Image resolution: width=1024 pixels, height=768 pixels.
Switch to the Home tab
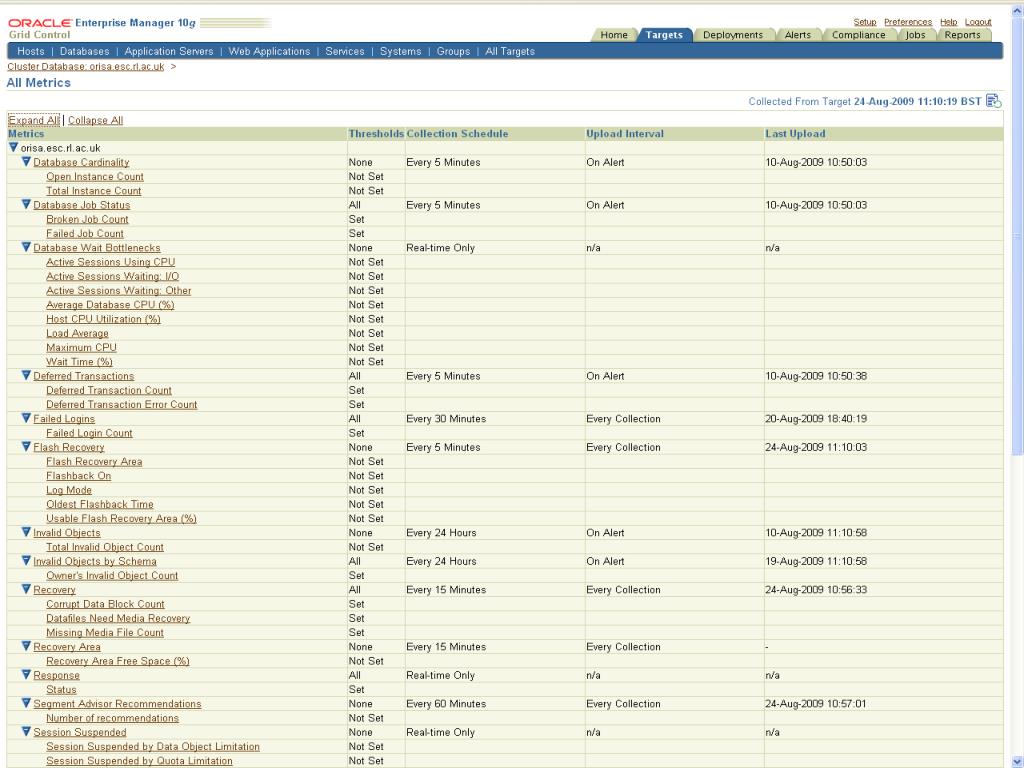(614, 35)
